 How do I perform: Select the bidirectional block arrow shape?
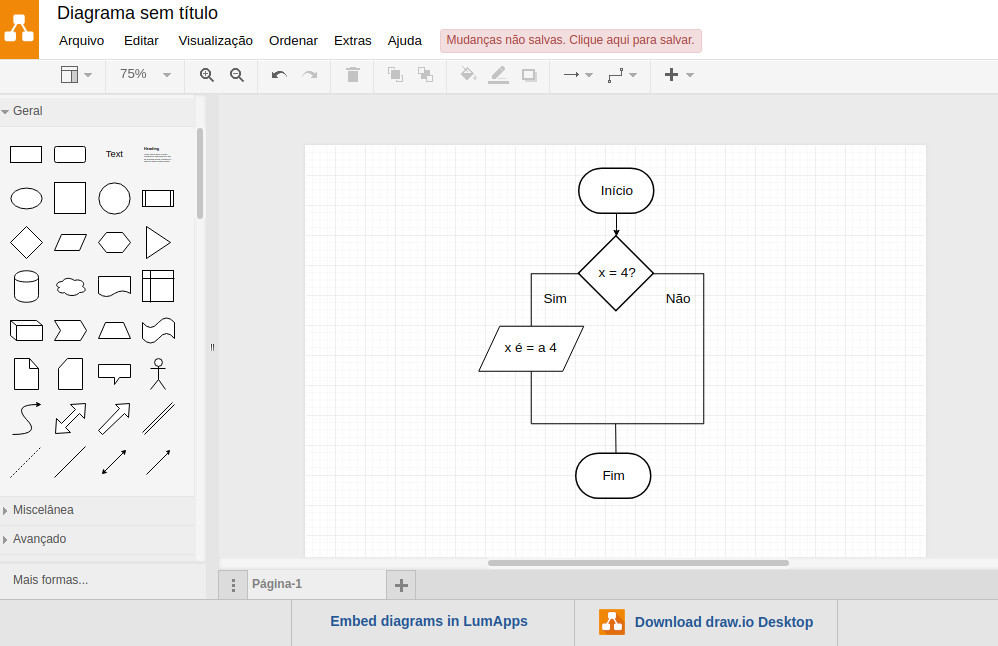pos(70,418)
